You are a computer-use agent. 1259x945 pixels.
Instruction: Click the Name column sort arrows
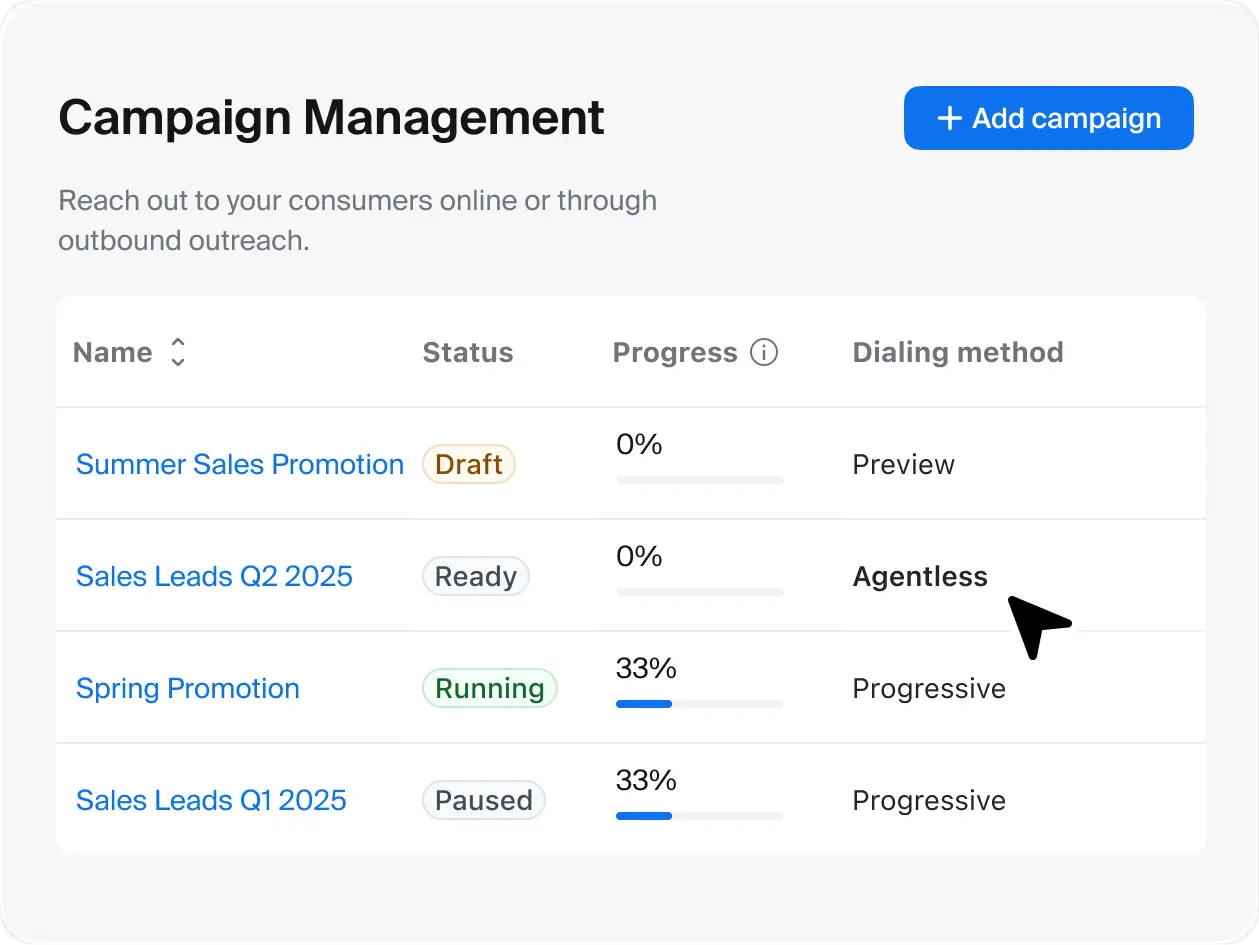[x=178, y=352]
